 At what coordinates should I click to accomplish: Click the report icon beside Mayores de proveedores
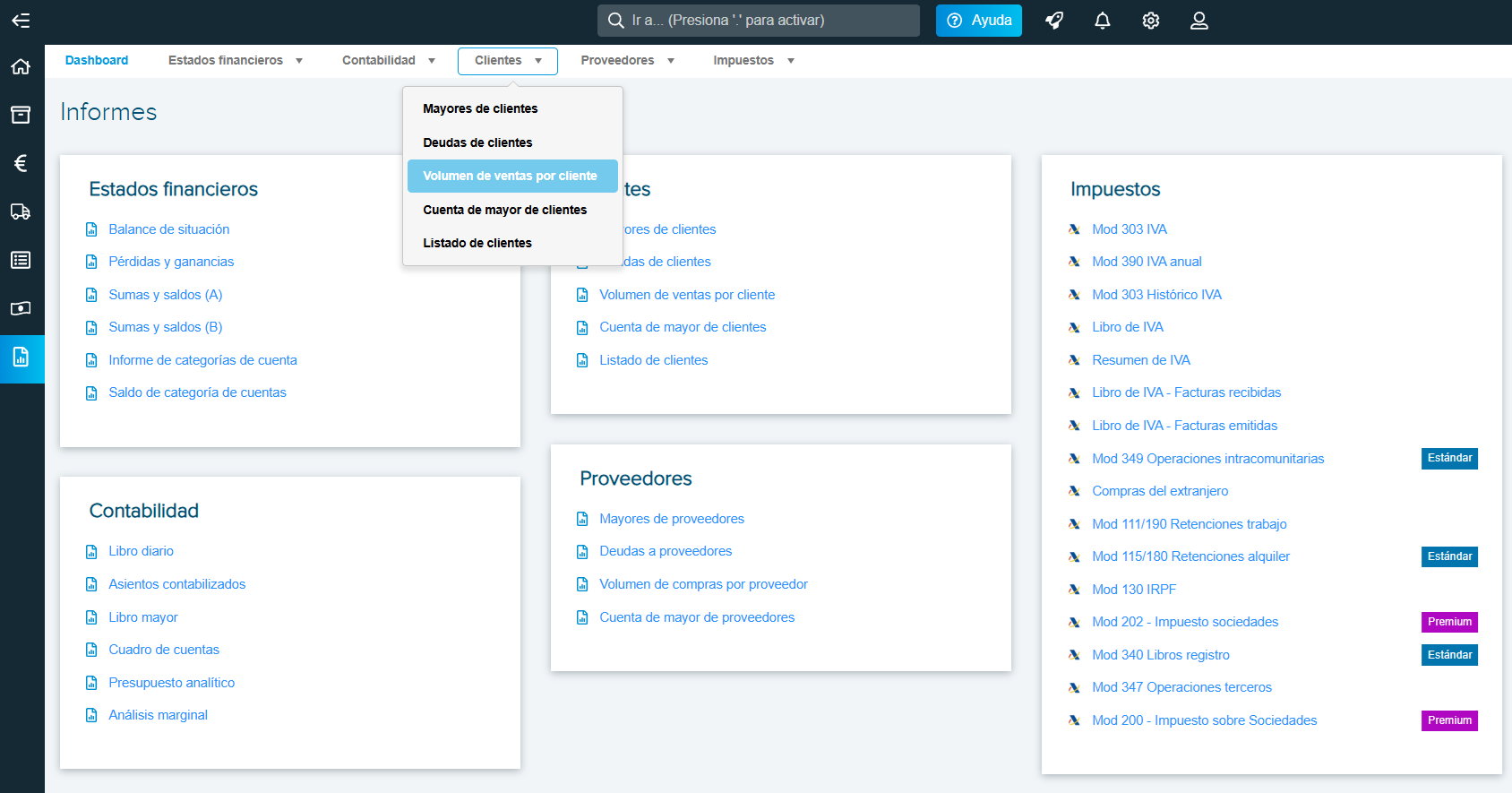tap(582, 519)
